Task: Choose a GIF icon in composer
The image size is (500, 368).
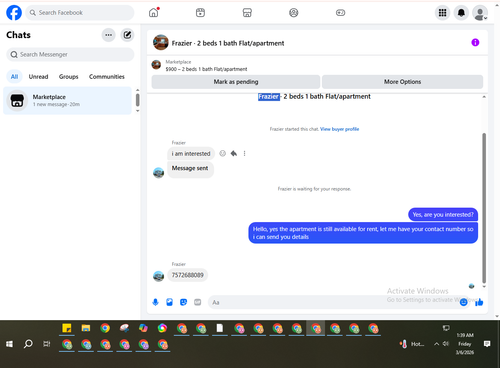Action: pyautogui.click(x=198, y=302)
